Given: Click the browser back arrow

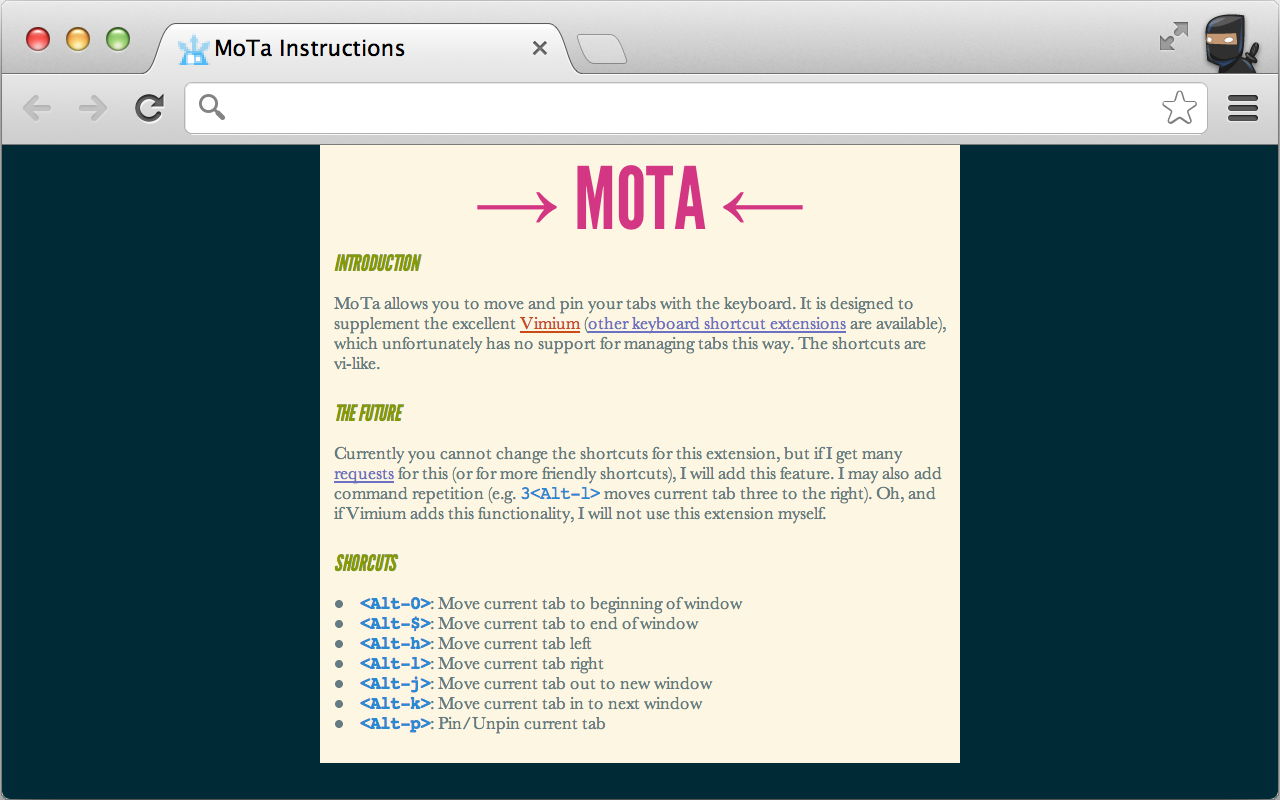Looking at the screenshot, I should click(37, 108).
